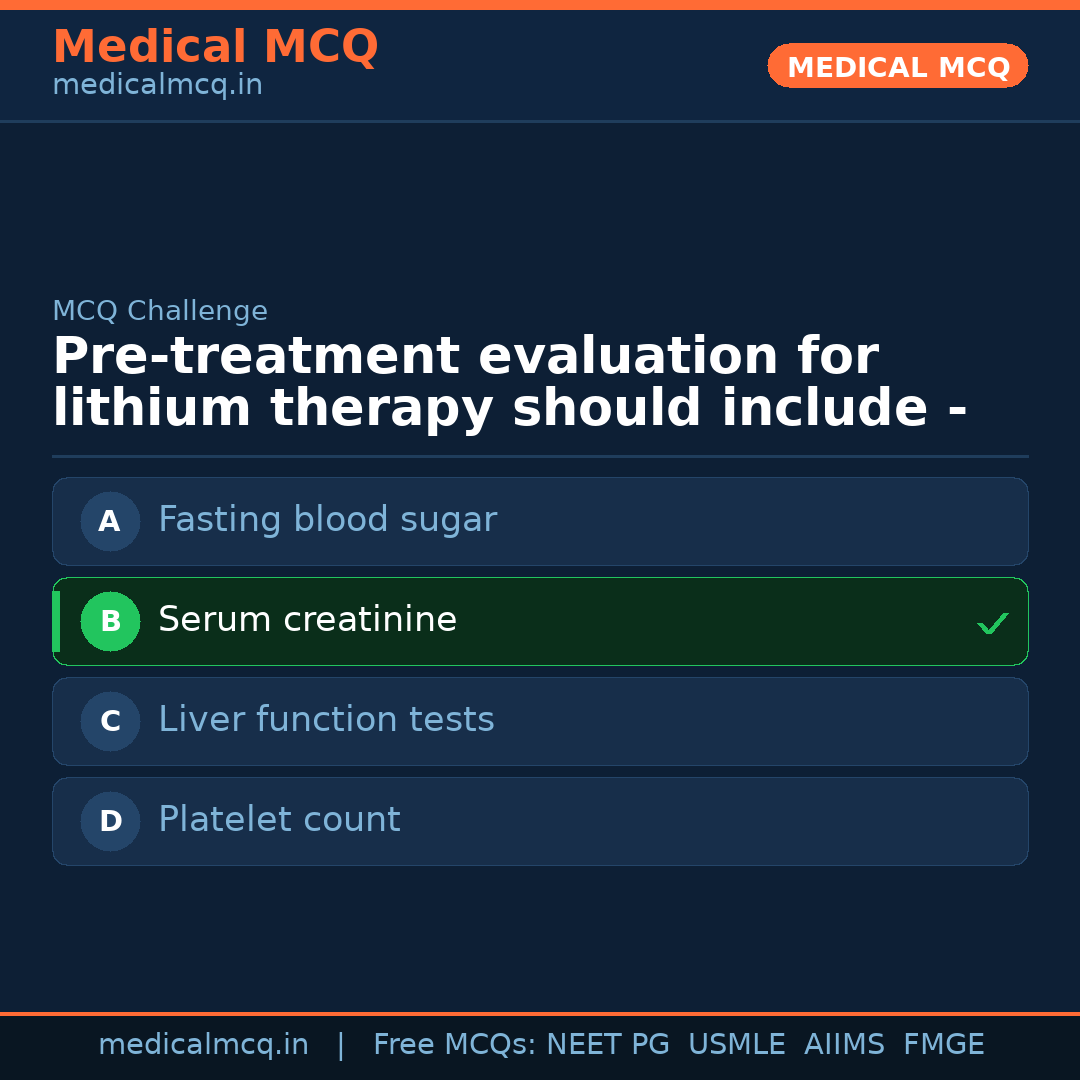Open the footer medicalmcq.in link
1080x1080 pixels.
(204, 1043)
